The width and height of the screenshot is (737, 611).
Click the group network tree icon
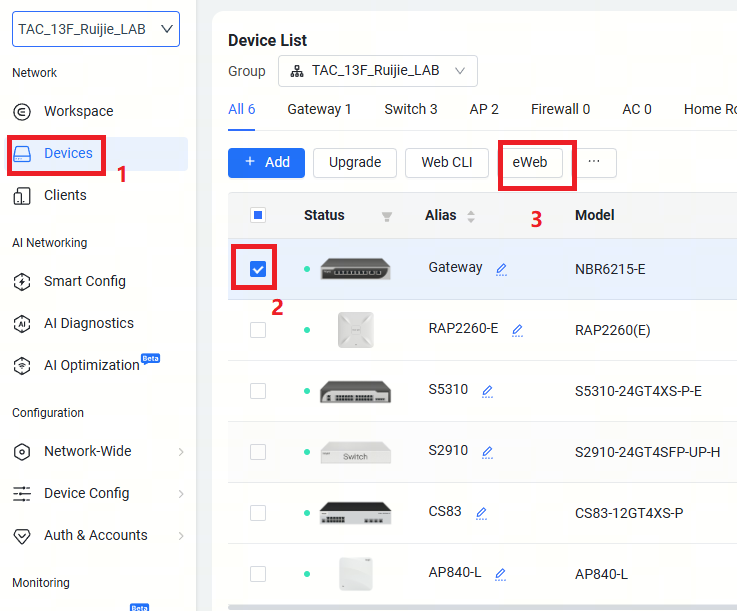point(297,71)
